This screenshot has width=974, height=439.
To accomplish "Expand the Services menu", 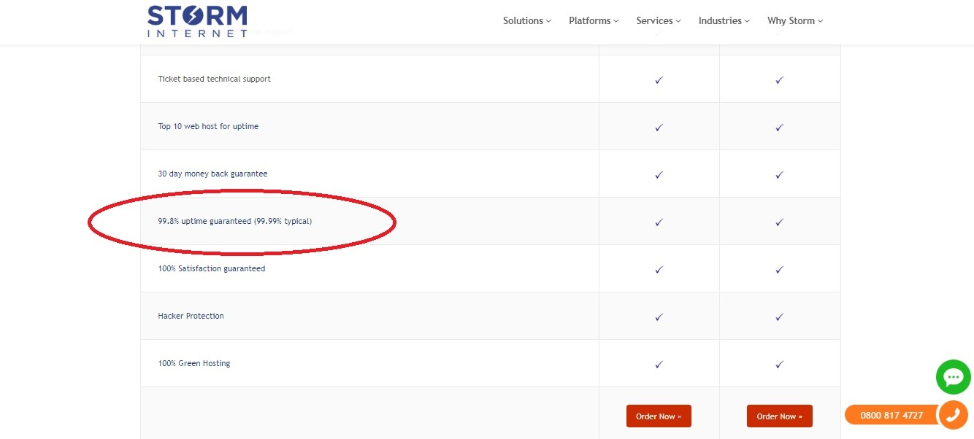I will 658,20.
